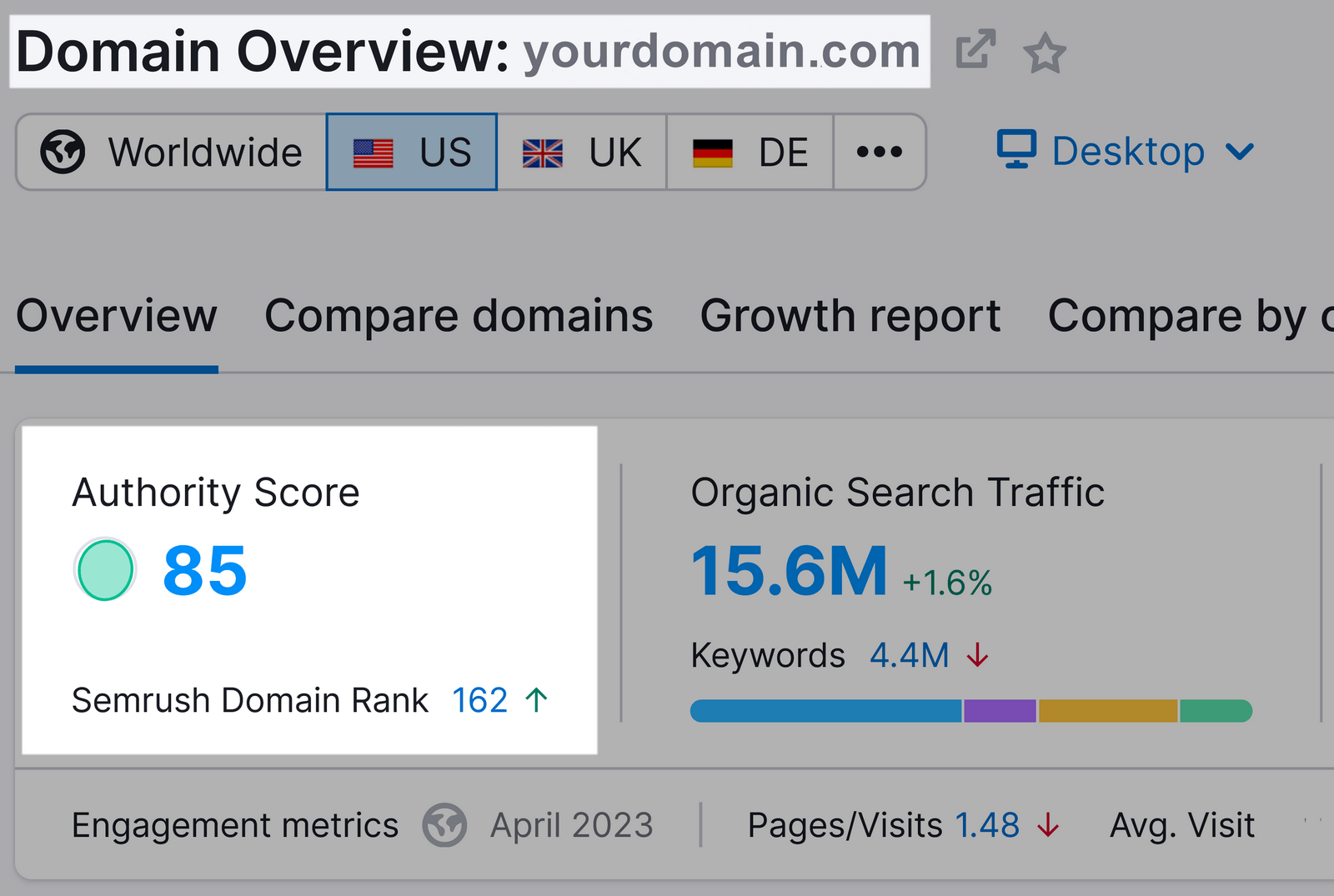Expand more locations via ellipsis button
Image resolution: width=1334 pixels, height=896 pixels.
(x=879, y=151)
